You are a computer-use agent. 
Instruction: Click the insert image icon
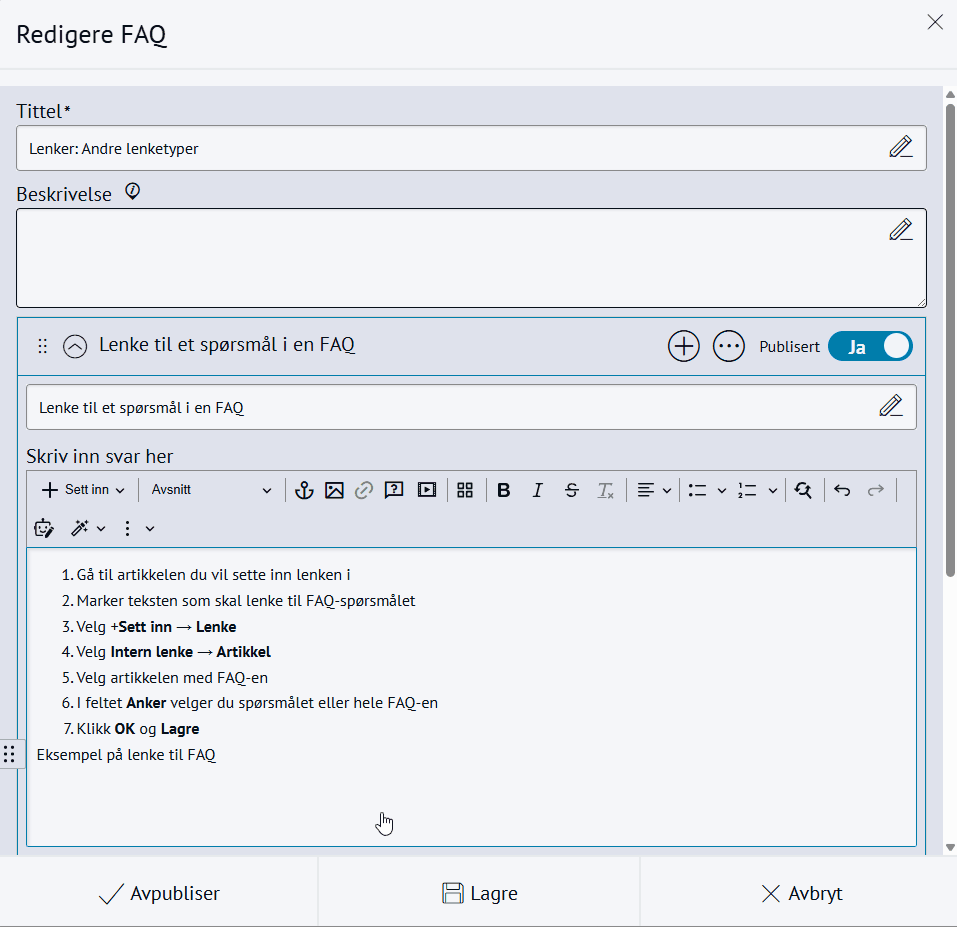pyautogui.click(x=334, y=490)
